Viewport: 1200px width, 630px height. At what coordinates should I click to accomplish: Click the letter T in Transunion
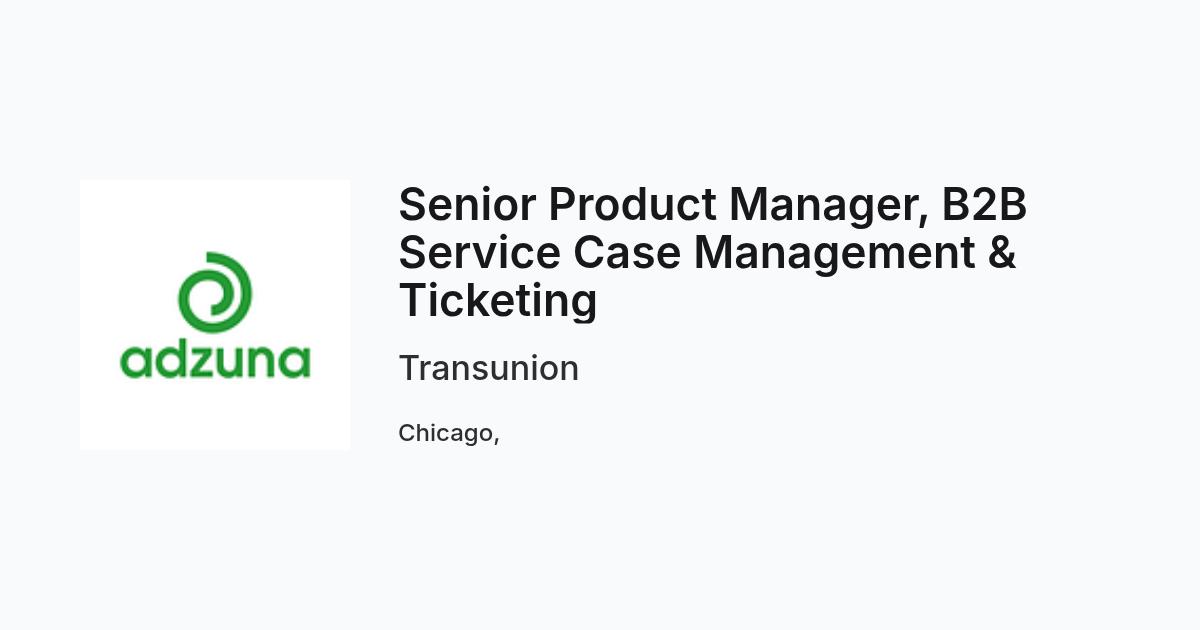409,368
